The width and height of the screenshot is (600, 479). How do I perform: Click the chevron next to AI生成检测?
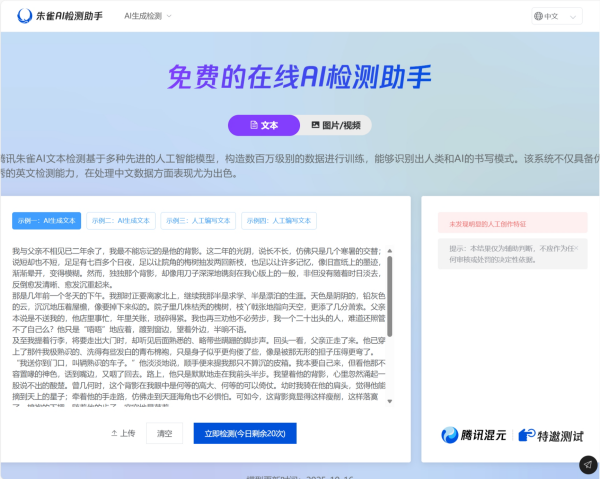tap(169, 16)
